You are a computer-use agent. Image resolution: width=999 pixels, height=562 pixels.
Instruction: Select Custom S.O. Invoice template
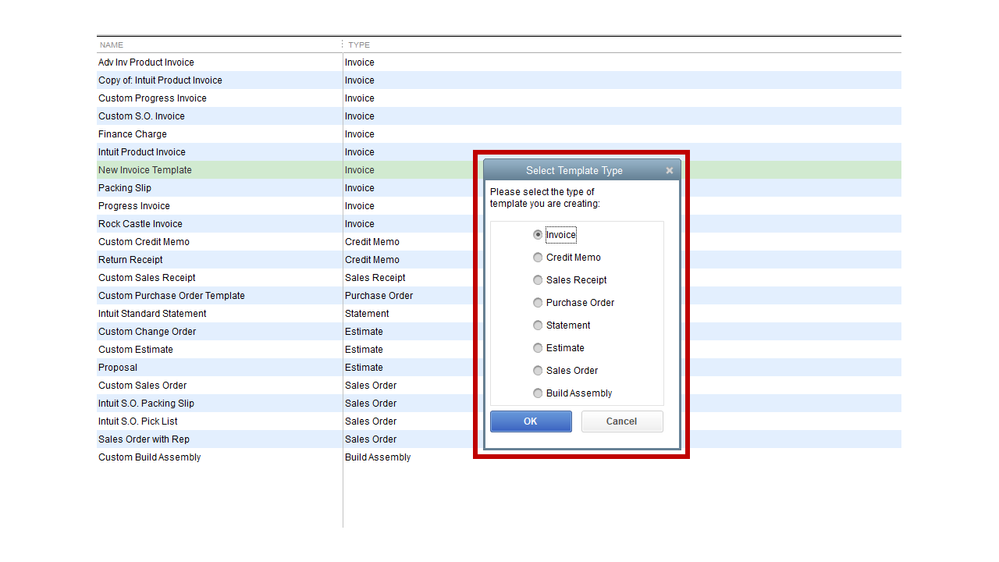click(141, 116)
